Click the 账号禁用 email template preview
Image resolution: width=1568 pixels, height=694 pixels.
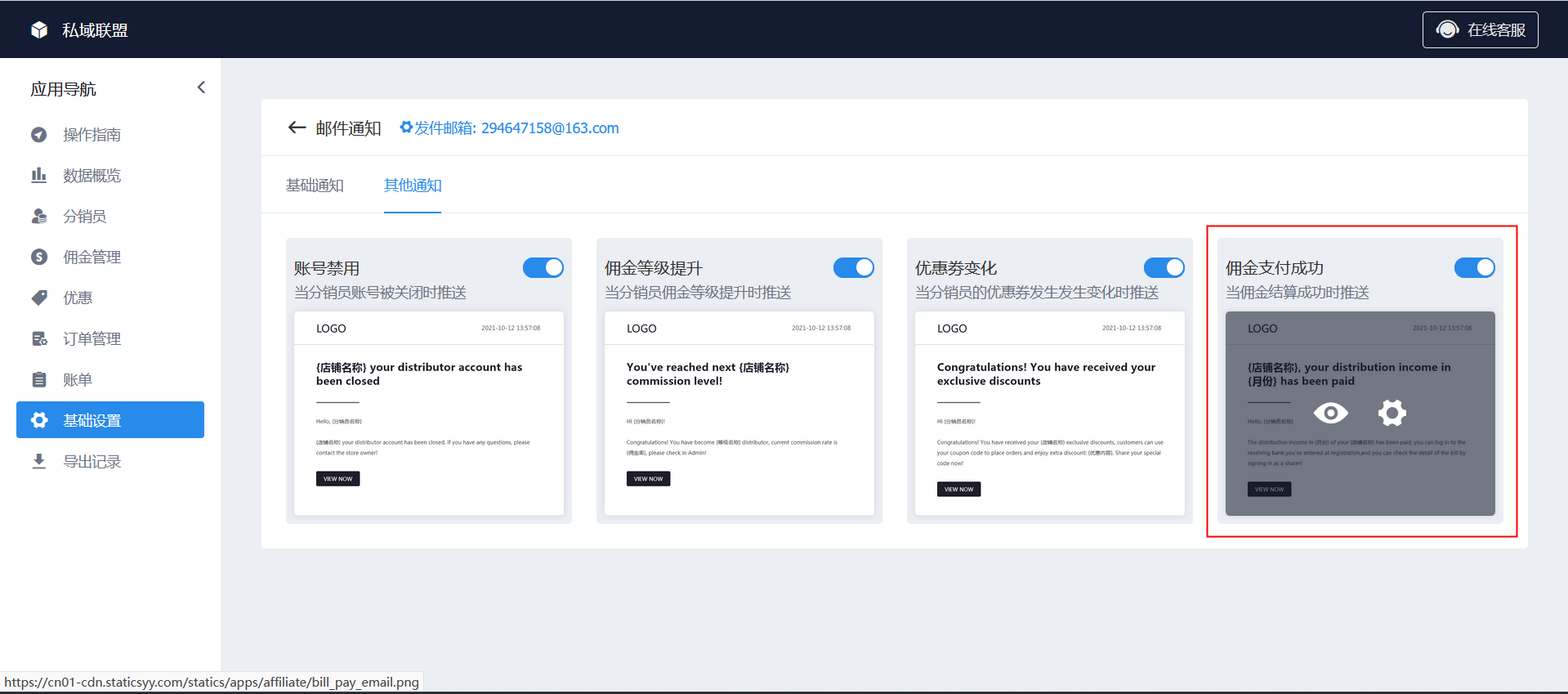click(x=429, y=413)
